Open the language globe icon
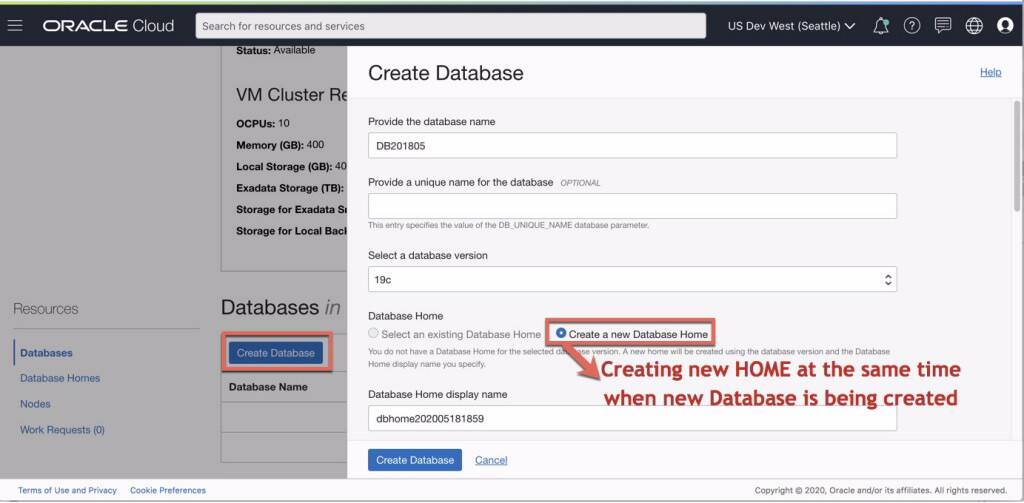Image resolution: width=1024 pixels, height=503 pixels. (x=974, y=26)
